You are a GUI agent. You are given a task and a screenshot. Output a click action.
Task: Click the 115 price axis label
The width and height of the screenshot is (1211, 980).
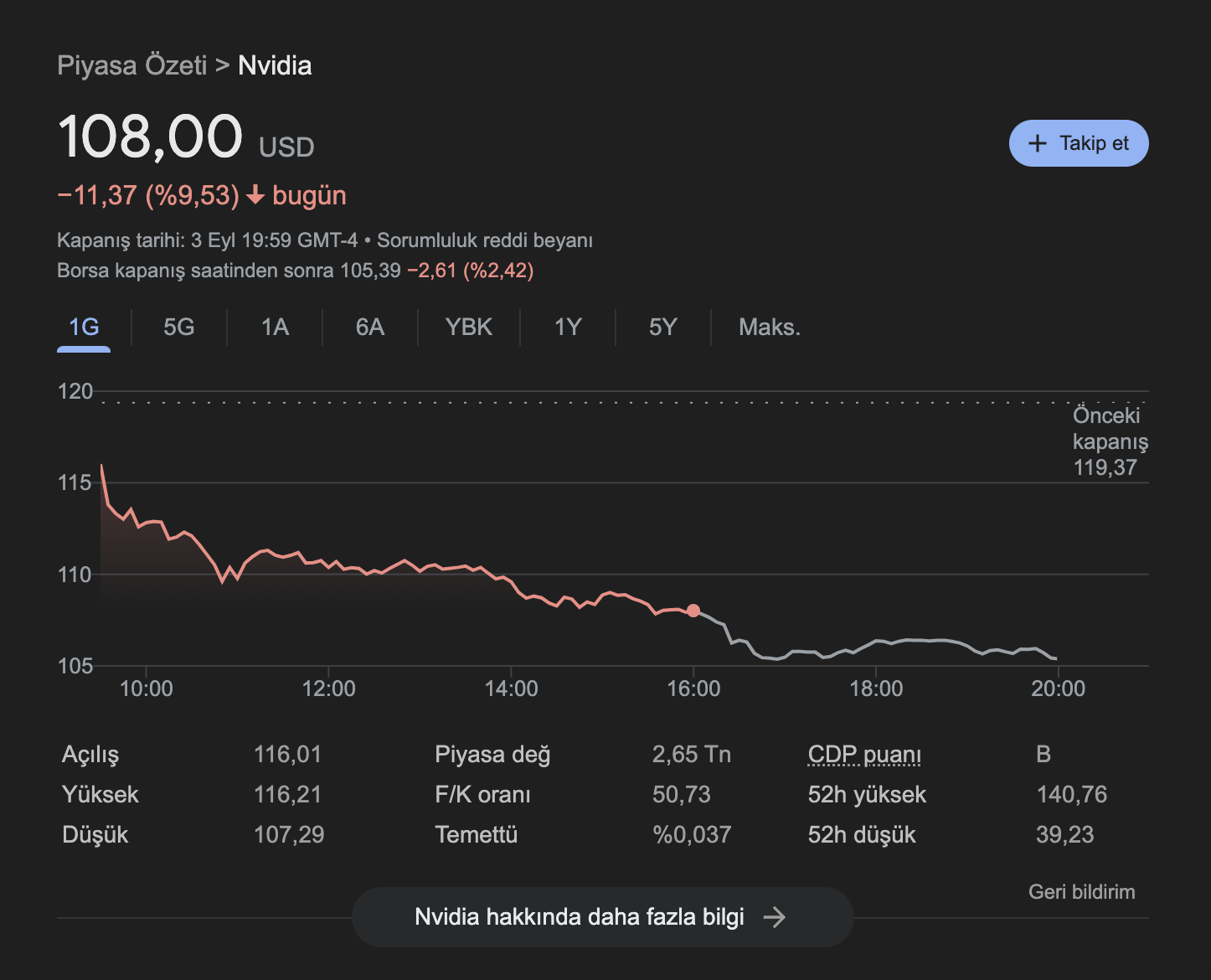click(x=75, y=482)
